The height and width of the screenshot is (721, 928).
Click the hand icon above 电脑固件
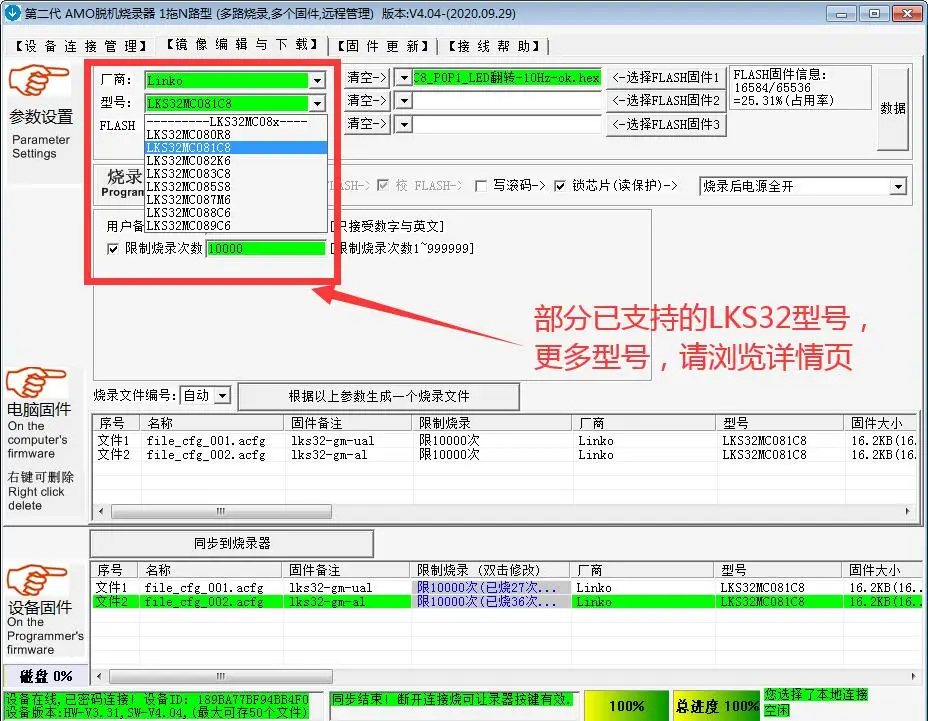pyautogui.click(x=36, y=382)
